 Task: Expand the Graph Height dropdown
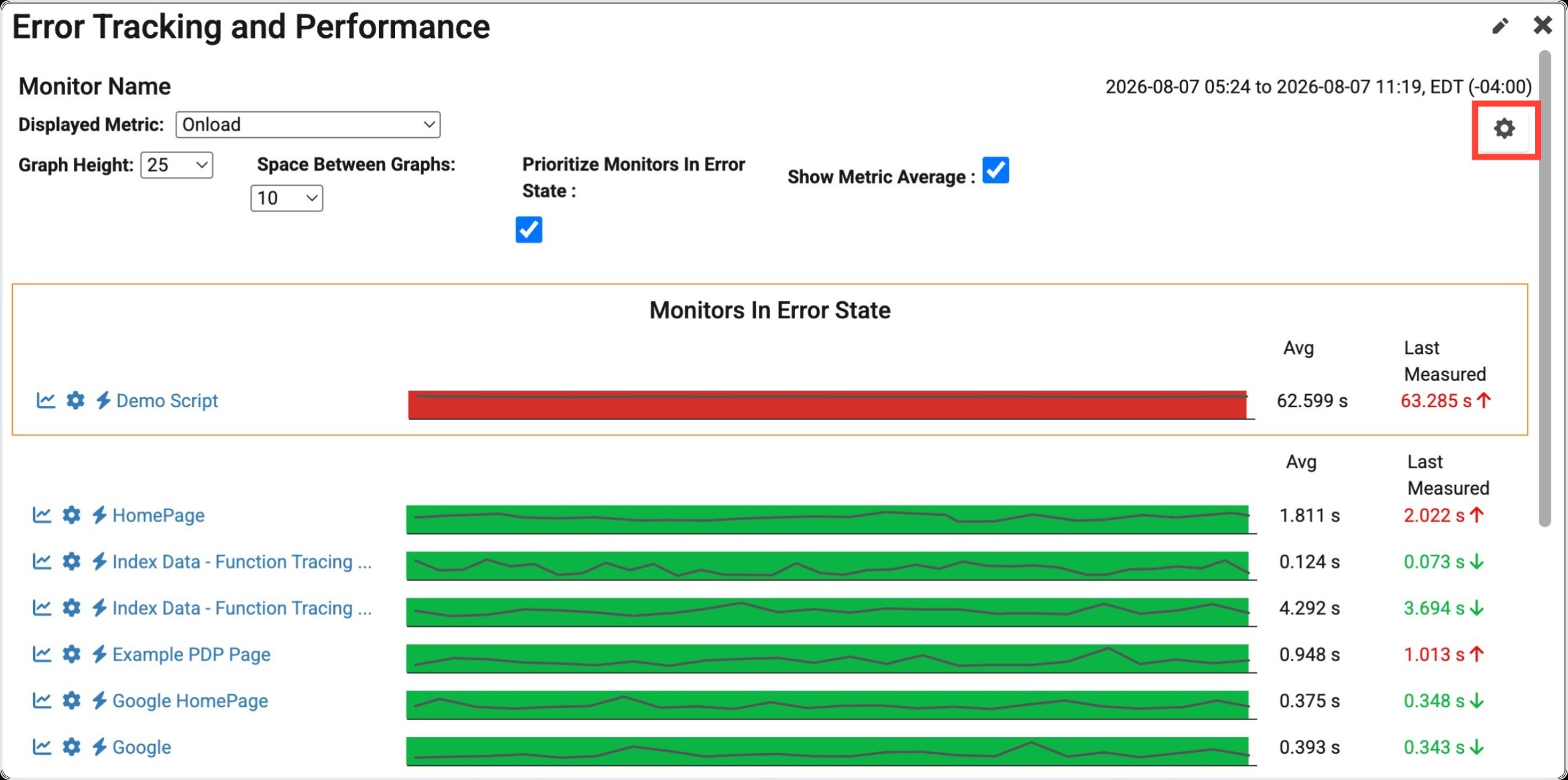click(x=177, y=165)
